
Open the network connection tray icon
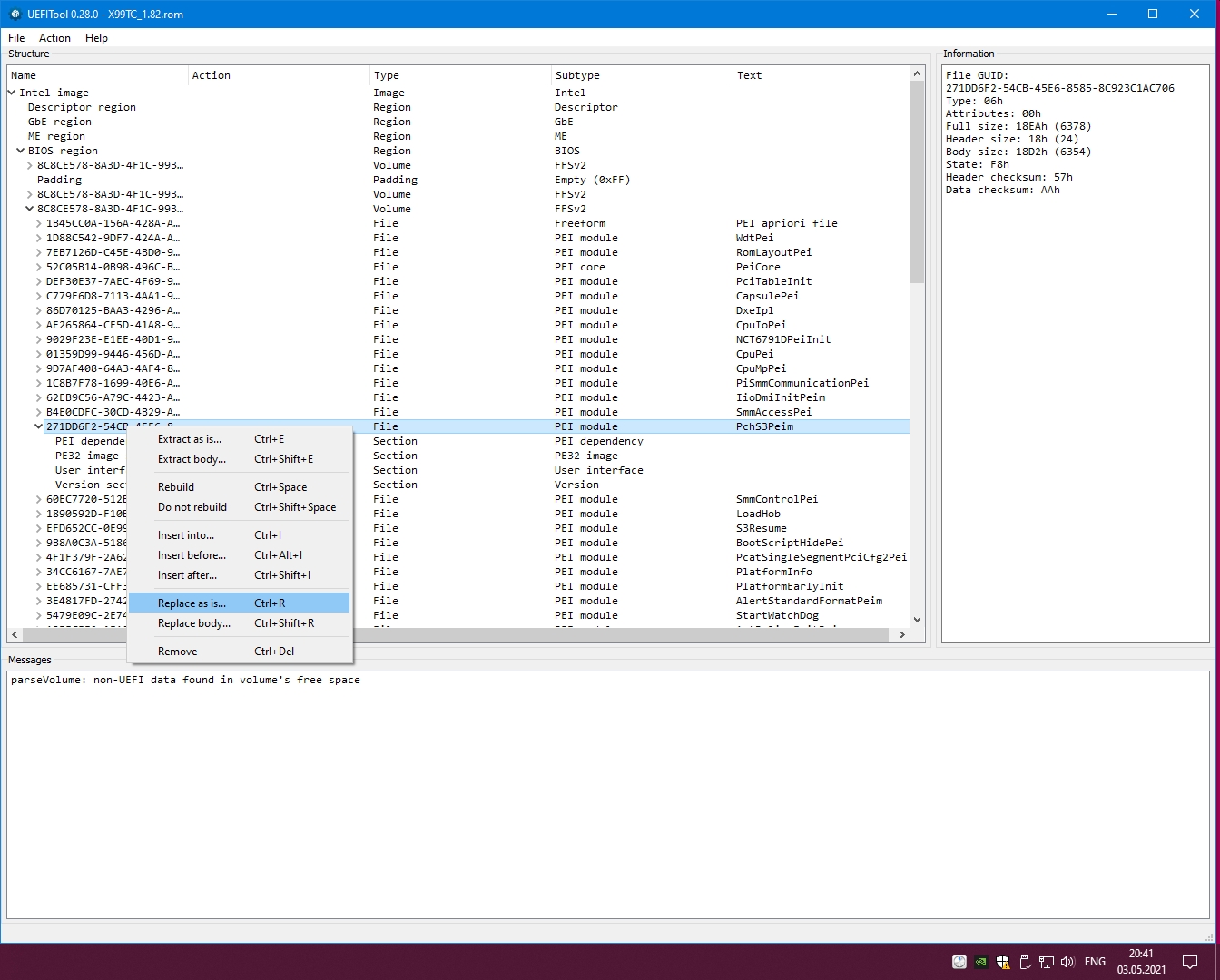tap(1047, 962)
